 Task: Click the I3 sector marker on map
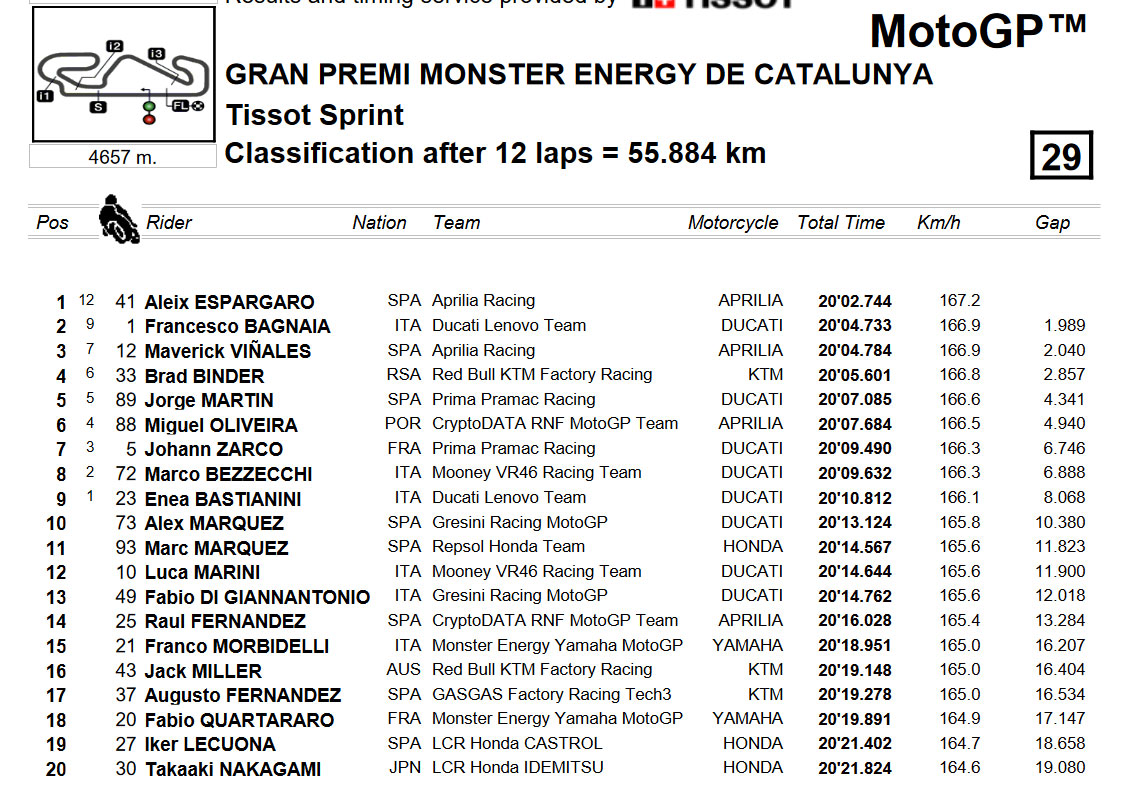pos(156,53)
